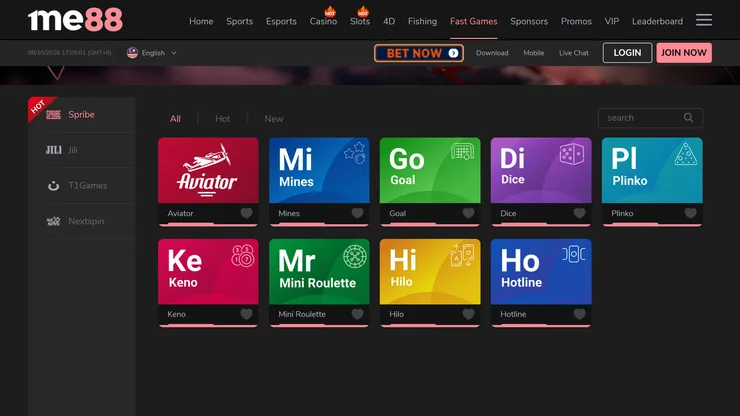Open the VIP menu item
This screenshot has width=740, height=416.
[612, 21]
